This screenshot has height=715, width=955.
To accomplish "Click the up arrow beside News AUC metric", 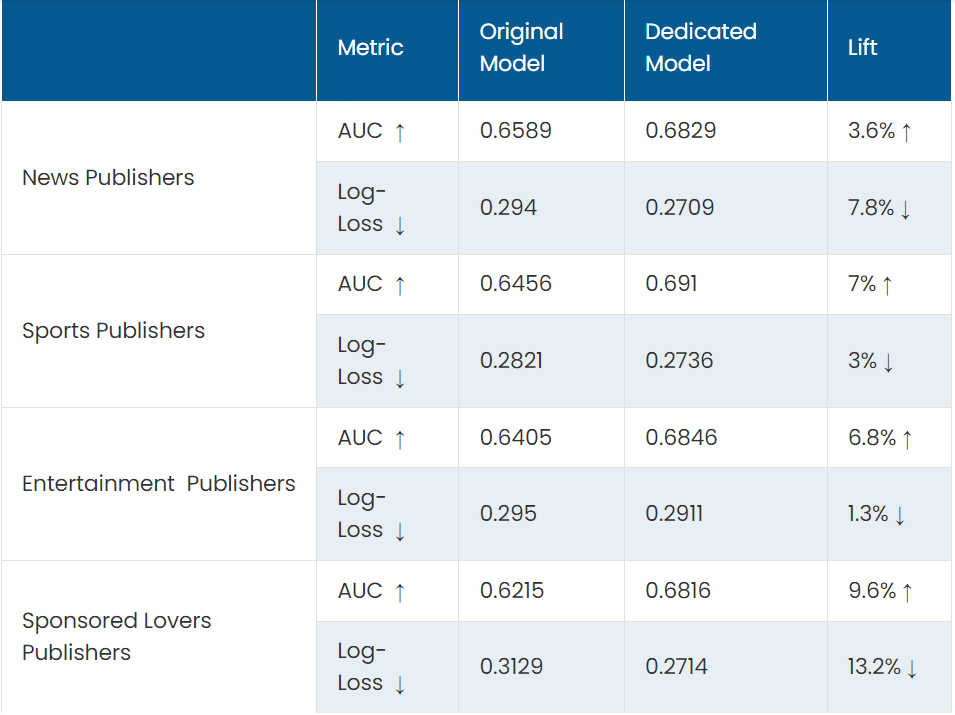I will pos(400,132).
